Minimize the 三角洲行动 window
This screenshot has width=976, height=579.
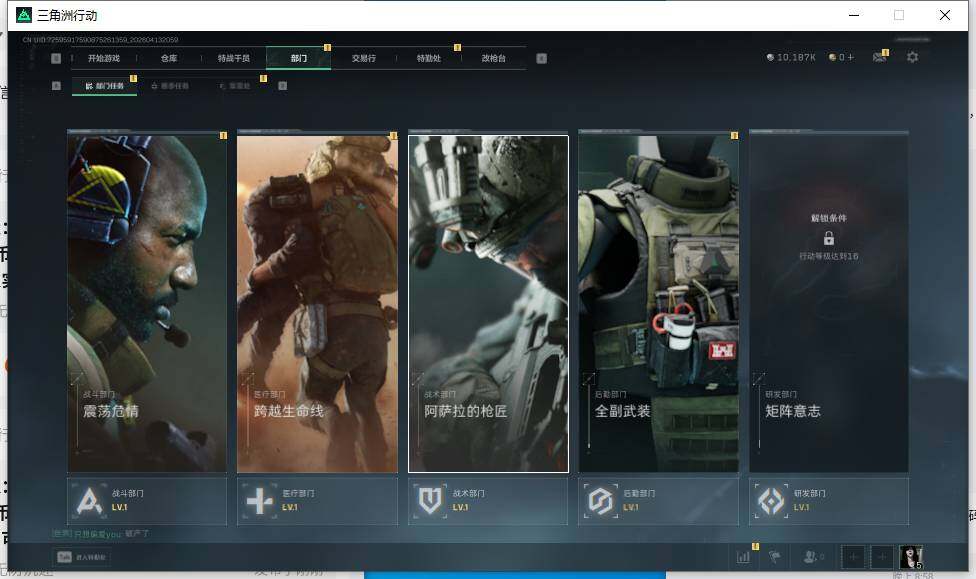[854, 15]
